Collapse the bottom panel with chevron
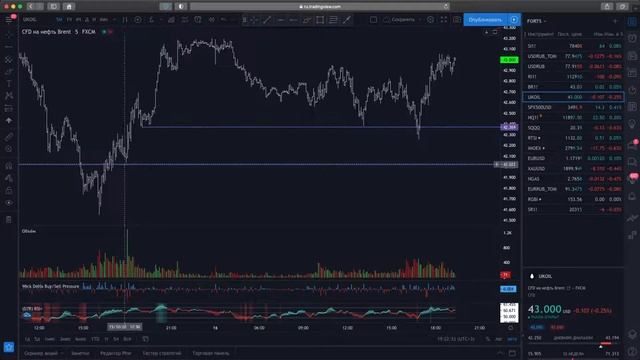This screenshot has height=360, width=640. 500,353
